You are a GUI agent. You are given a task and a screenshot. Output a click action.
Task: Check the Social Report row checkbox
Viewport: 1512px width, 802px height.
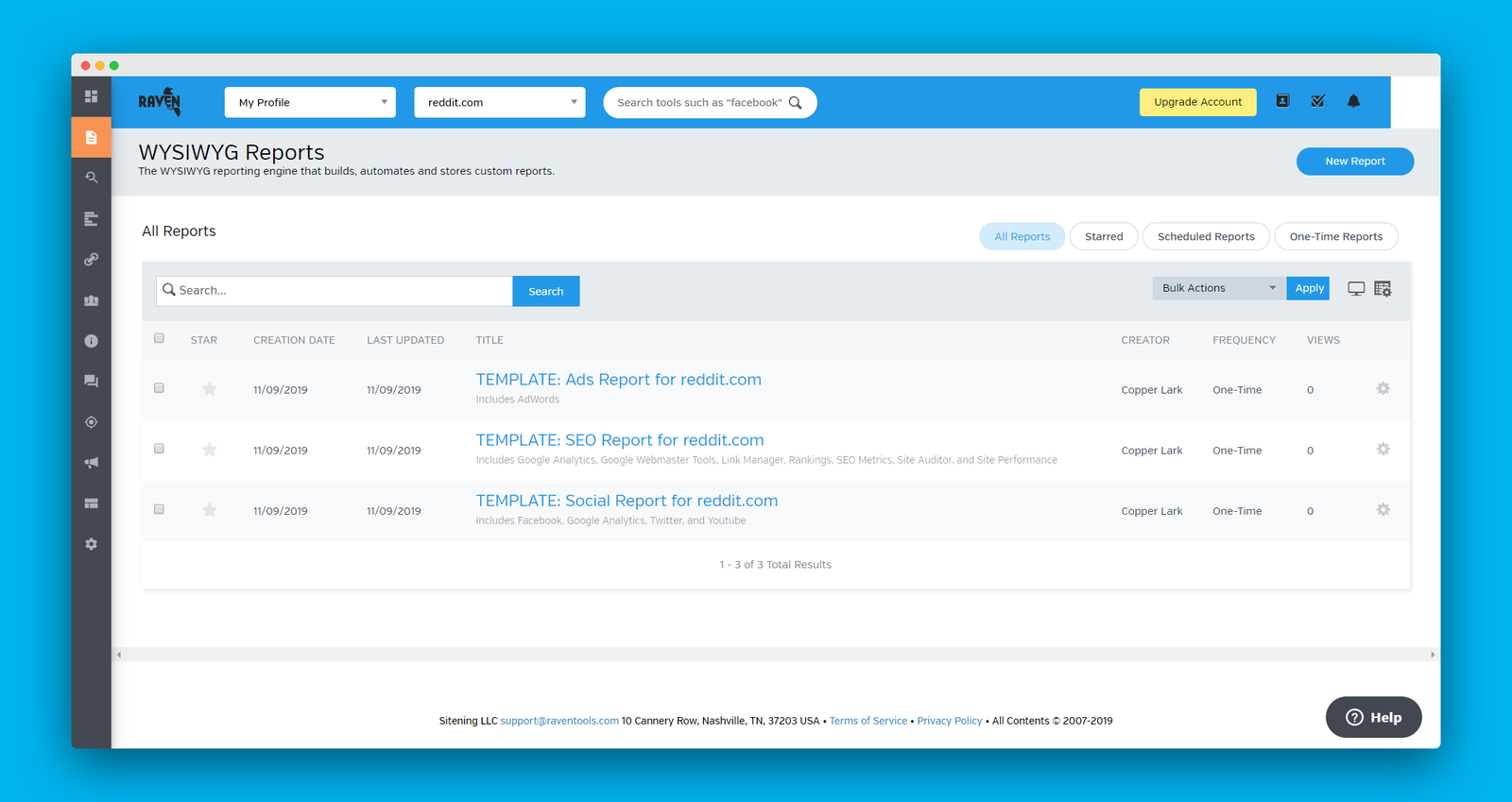(159, 509)
